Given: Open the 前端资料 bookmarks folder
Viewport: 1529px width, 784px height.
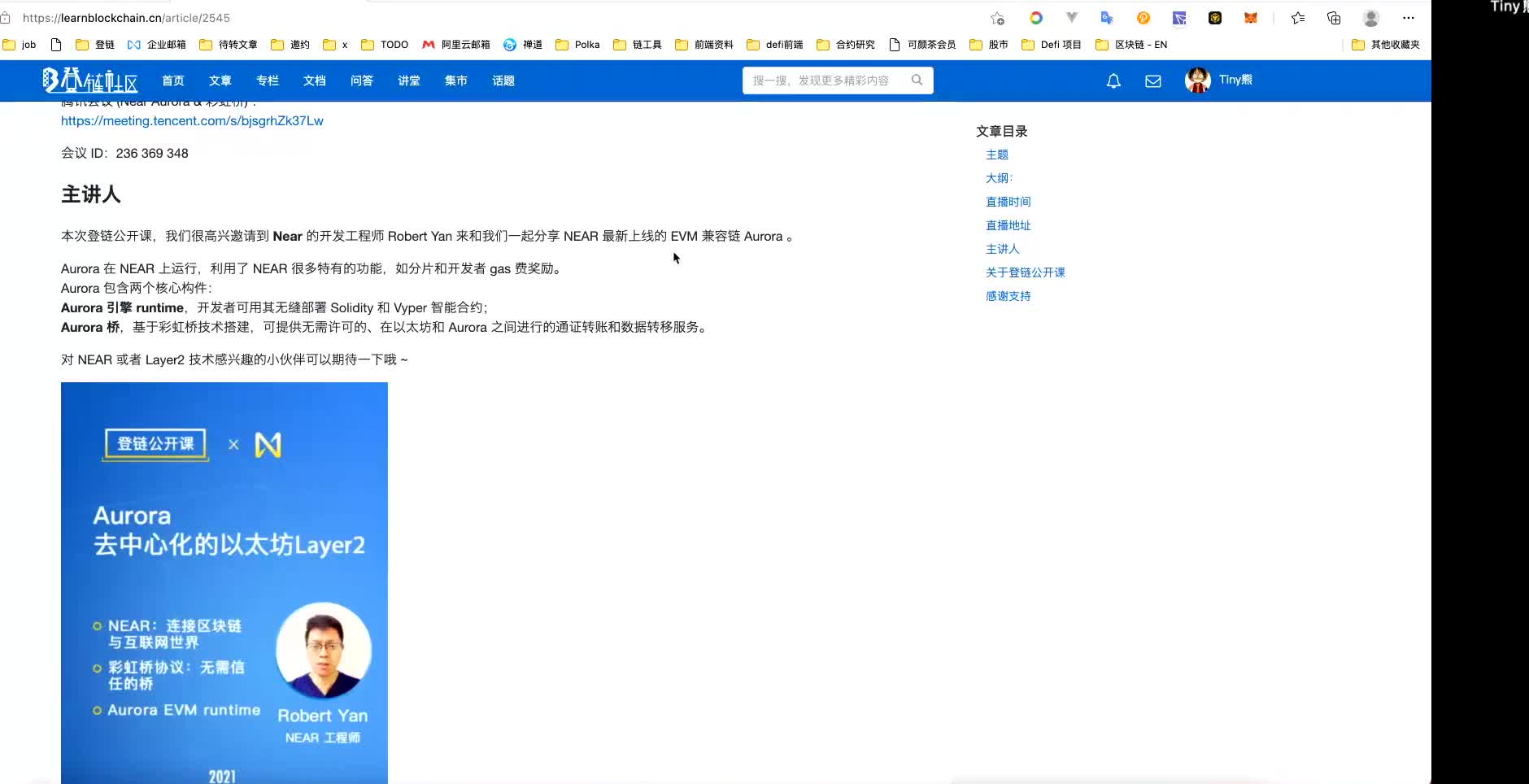Looking at the screenshot, I should click(704, 45).
